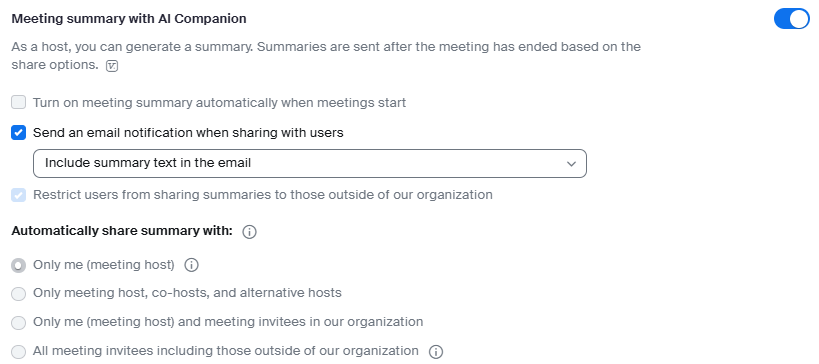
Task: Click the "Meeting summary with AI Companion" heading
Action: tap(129, 19)
